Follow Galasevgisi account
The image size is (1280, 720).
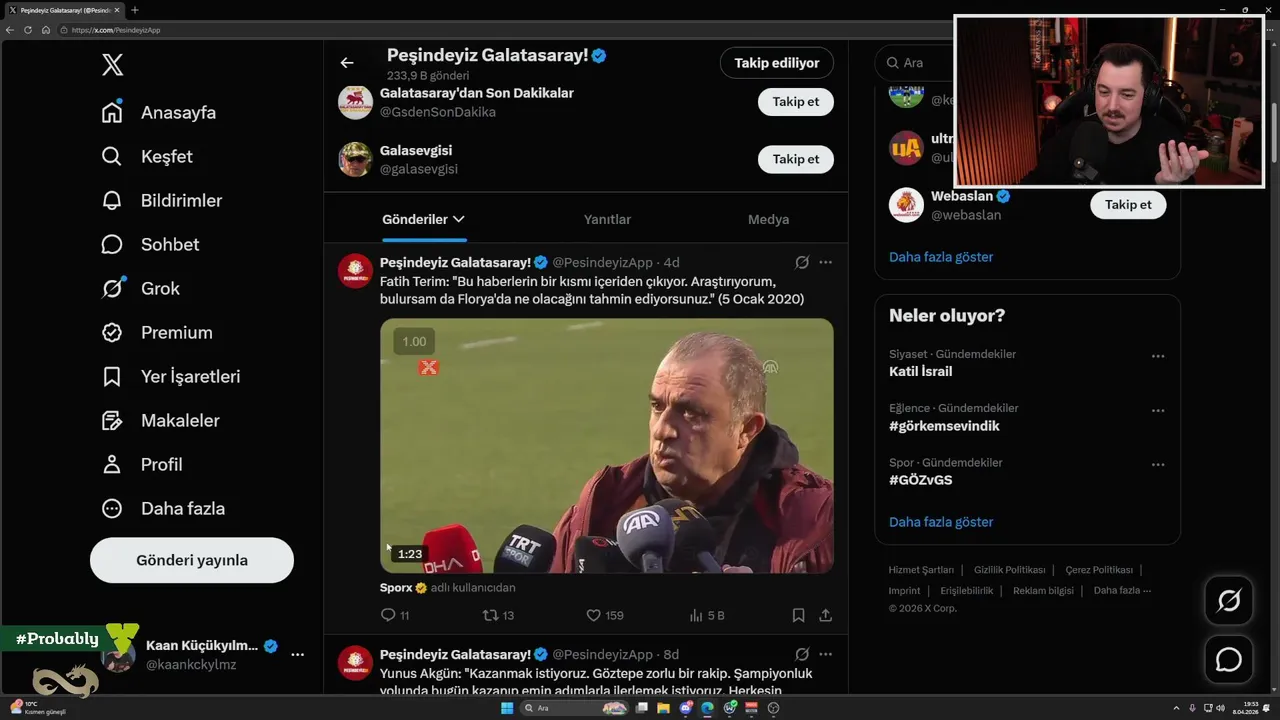[795, 159]
